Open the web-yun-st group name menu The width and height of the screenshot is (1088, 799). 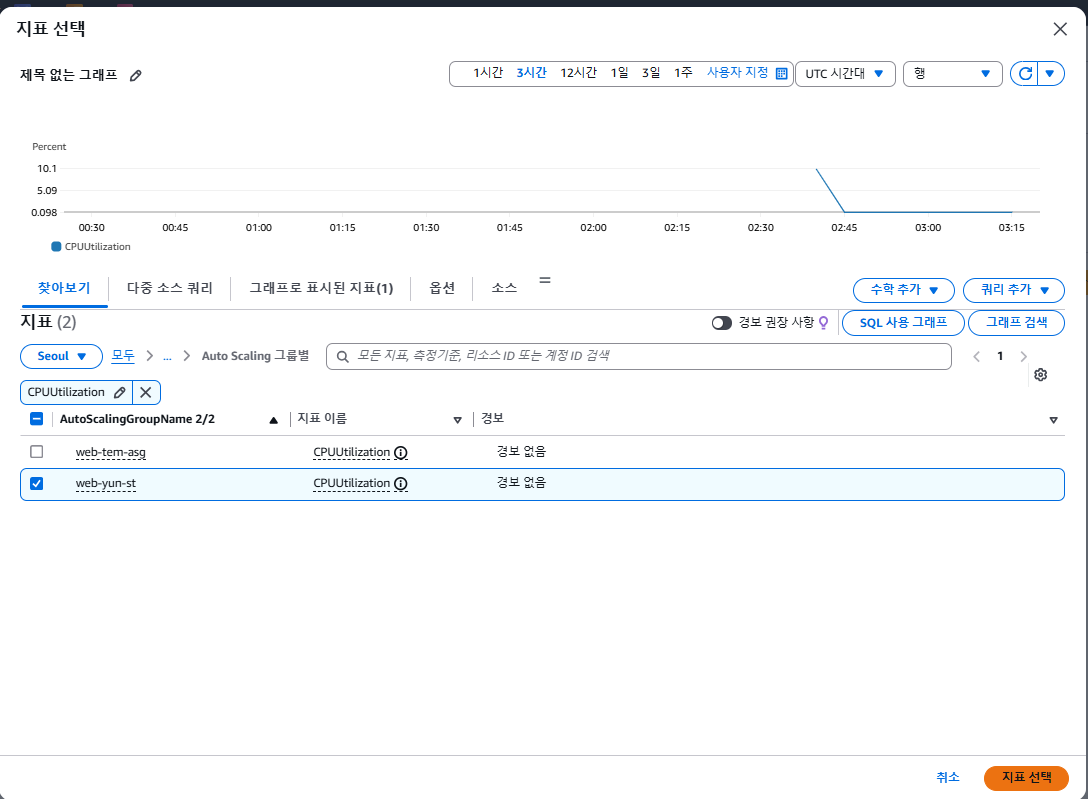(x=105, y=483)
